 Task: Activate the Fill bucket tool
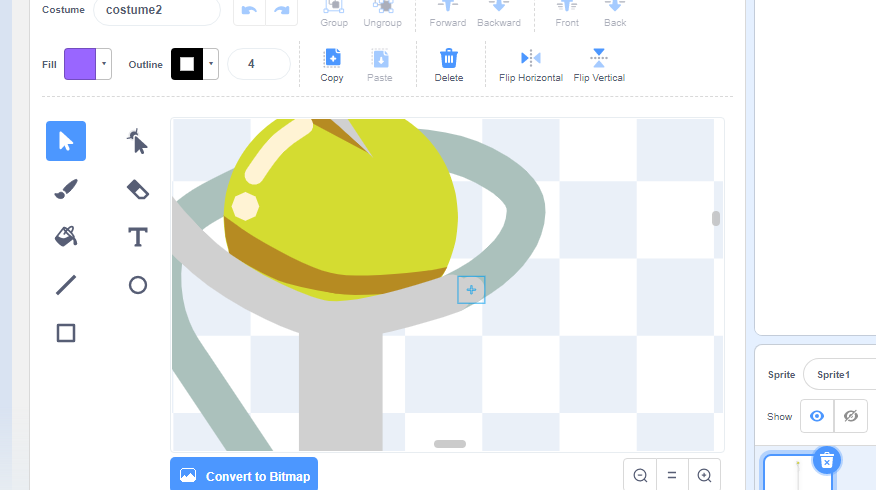point(66,237)
